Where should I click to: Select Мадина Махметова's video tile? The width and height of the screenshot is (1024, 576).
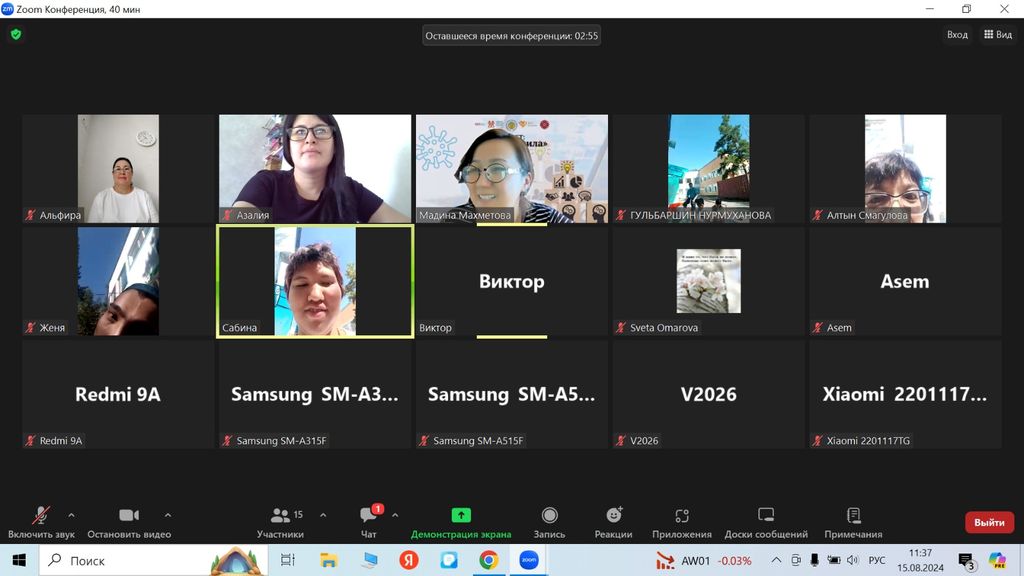pos(511,168)
